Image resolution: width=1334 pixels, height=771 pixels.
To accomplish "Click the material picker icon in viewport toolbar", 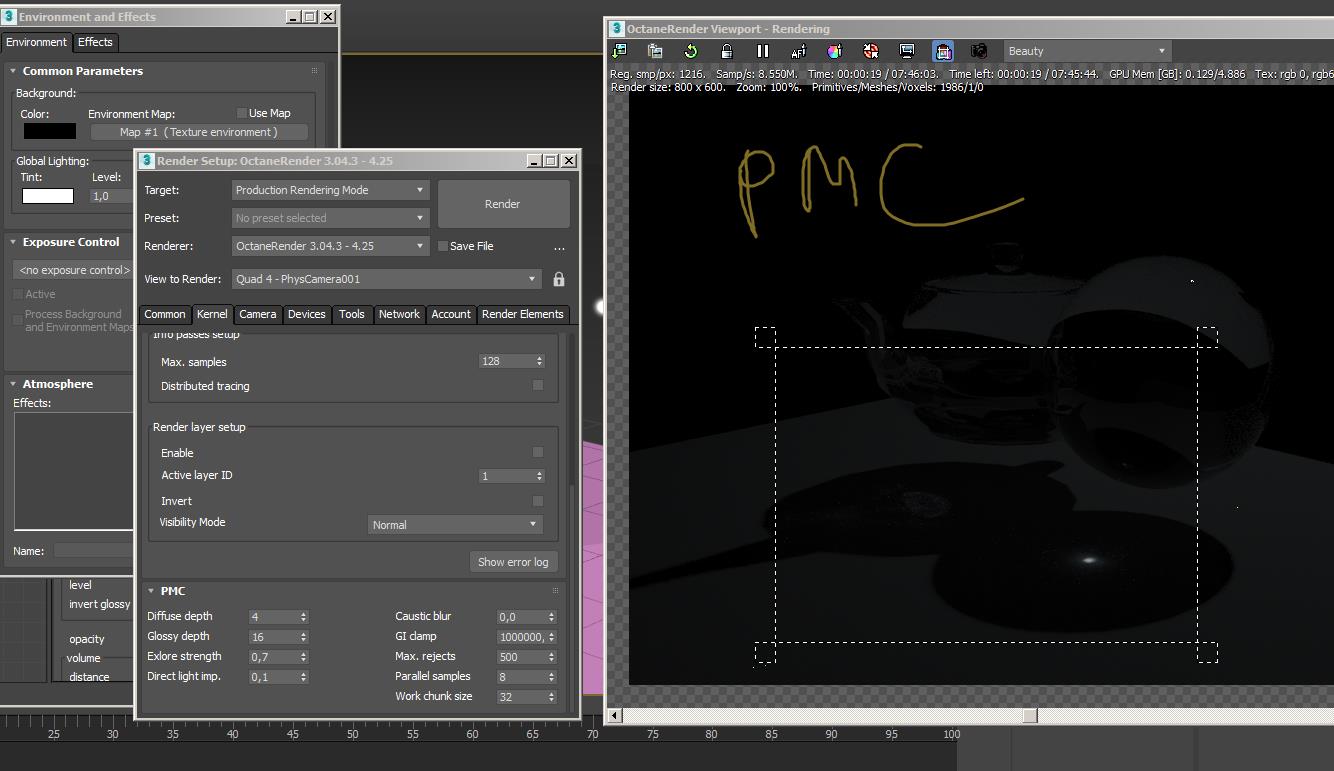I will 870,51.
